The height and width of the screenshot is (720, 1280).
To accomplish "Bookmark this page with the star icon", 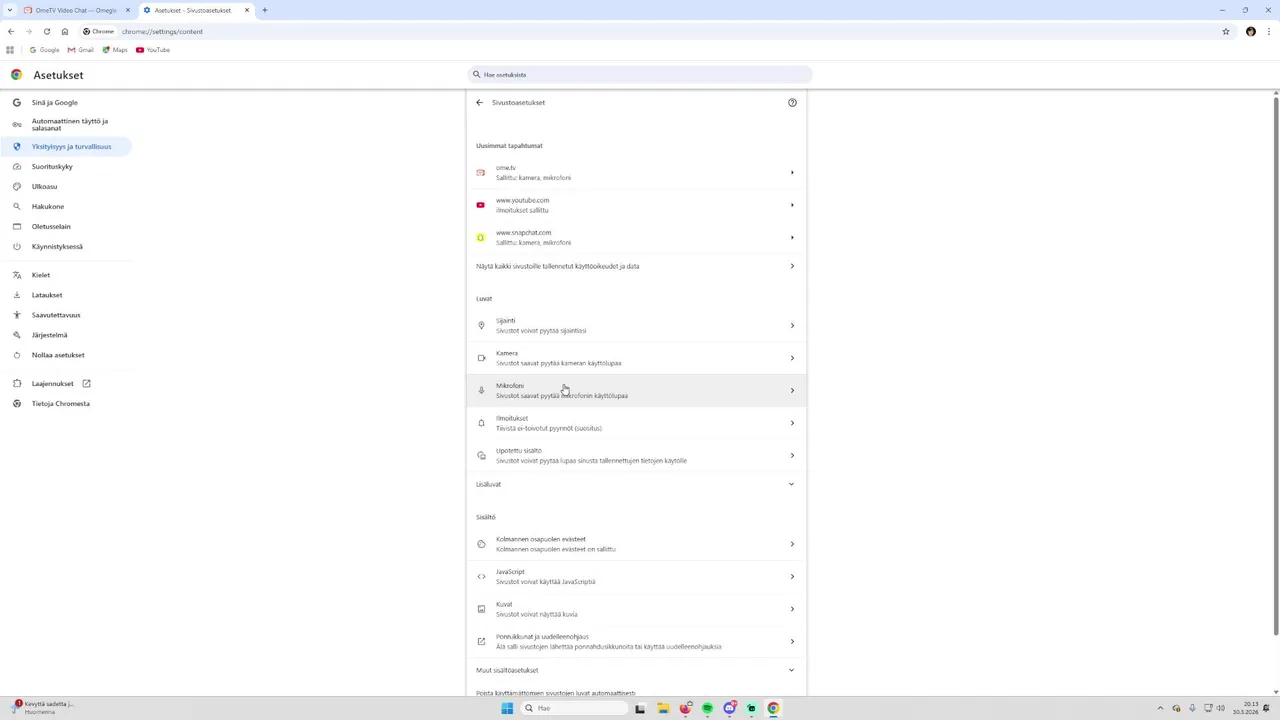I will tap(1226, 31).
